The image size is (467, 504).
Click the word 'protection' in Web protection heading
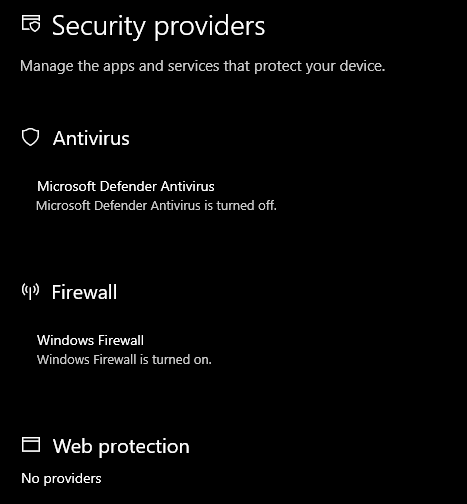pos(144,447)
